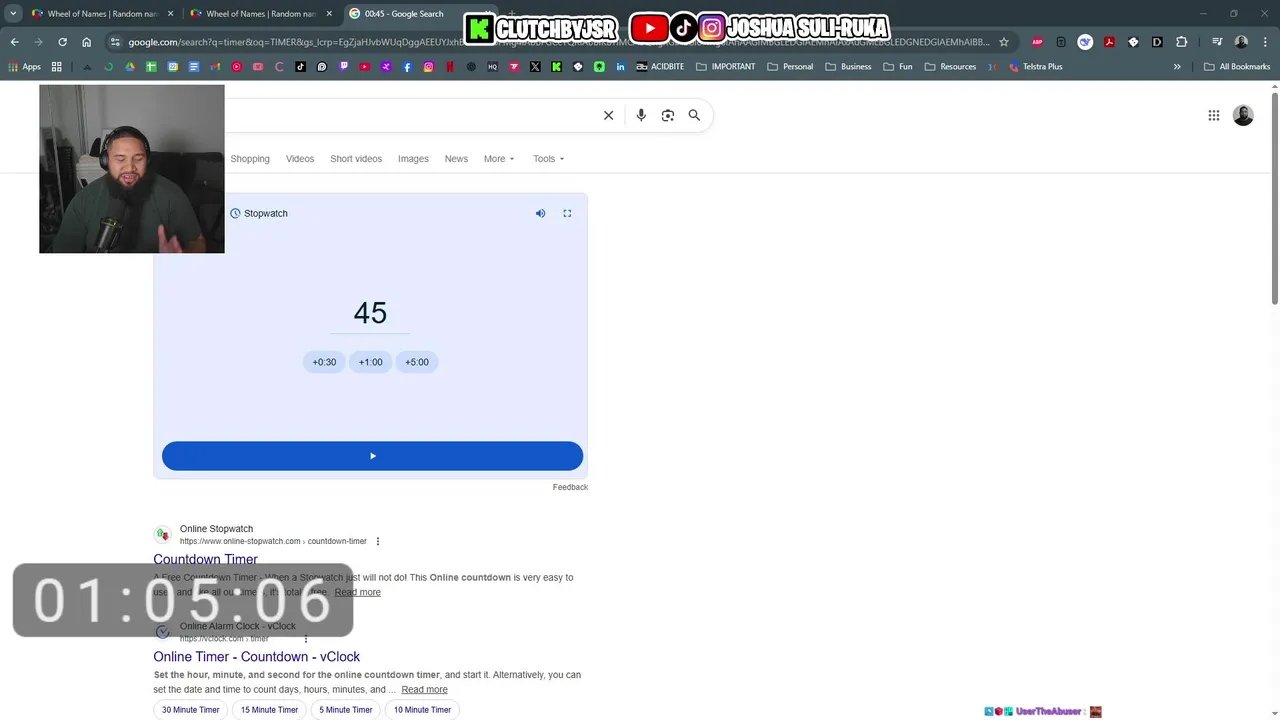The height and width of the screenshot is (720, 1280).
Task: Show hidden bookmarks with double chevron
Action: [x=1177, y=67]
